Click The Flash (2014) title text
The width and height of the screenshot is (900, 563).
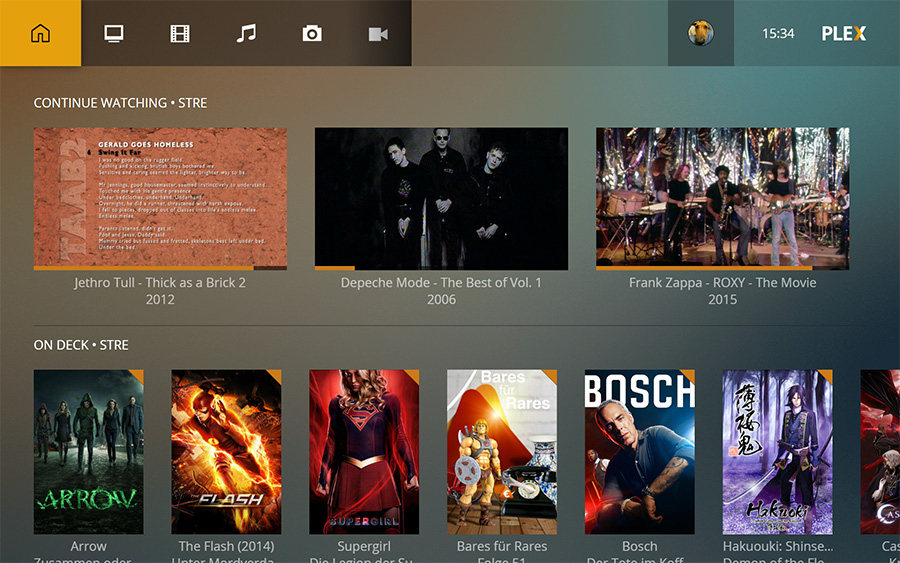pyautogui.click(x=226, y=546)
